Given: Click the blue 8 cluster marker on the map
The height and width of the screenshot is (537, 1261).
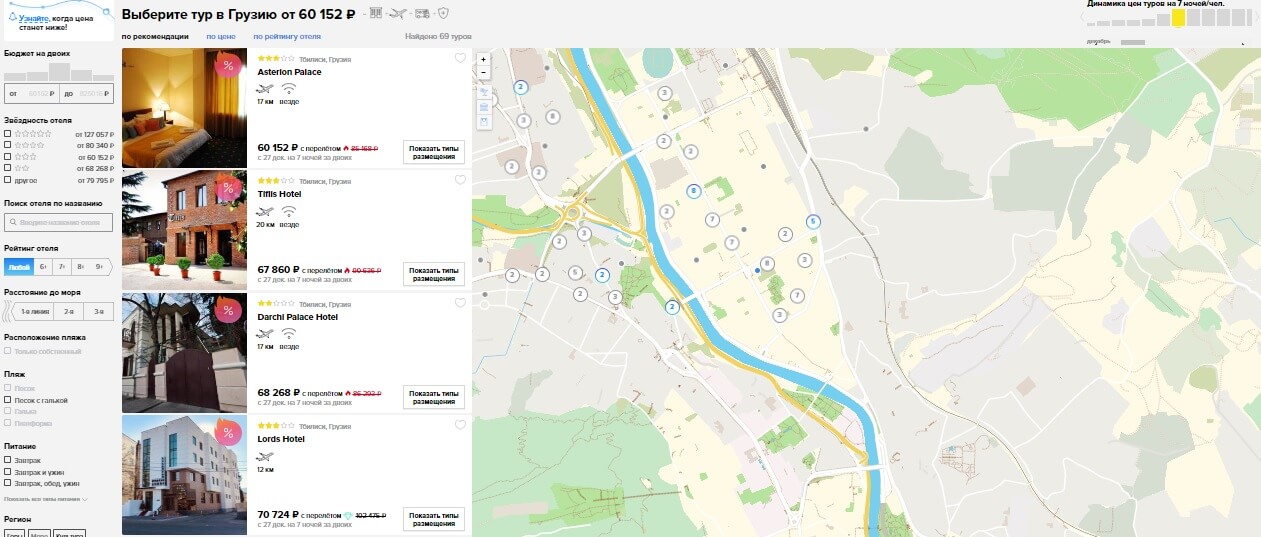Looking at the screenshot, I should 693,191.
